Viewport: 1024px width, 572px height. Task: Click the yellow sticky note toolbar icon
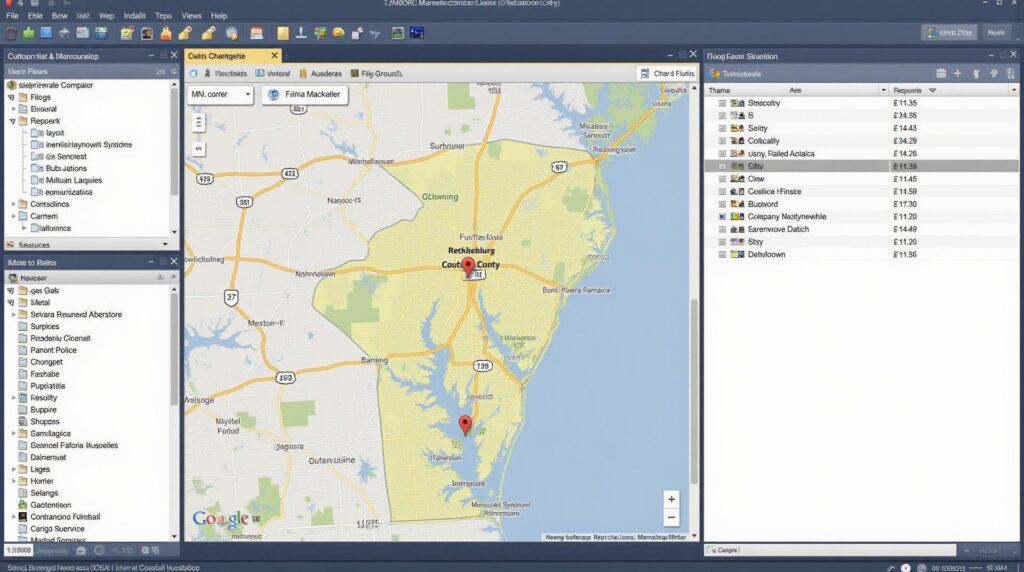(x=283, y=33)
